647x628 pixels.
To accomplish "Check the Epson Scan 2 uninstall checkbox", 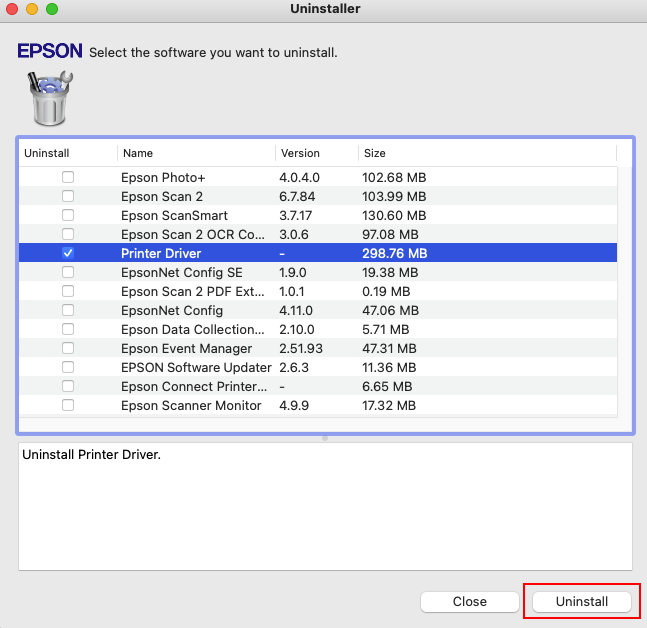I will 68,196.
